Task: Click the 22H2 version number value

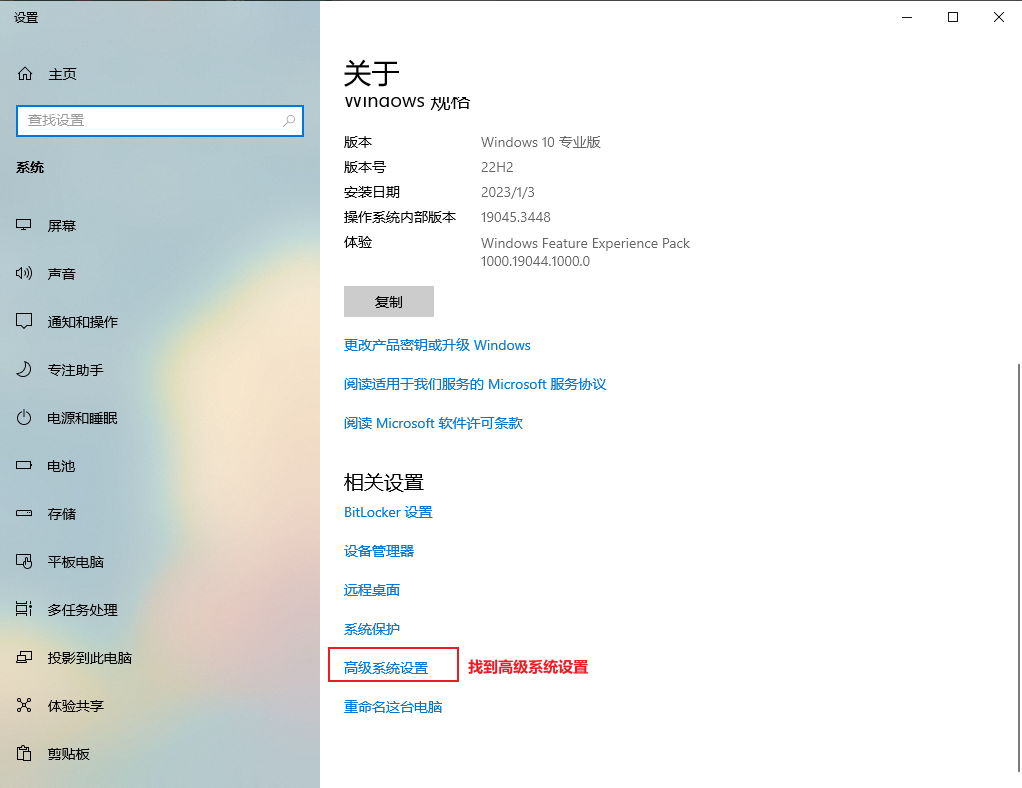Action: pos(497,168)
